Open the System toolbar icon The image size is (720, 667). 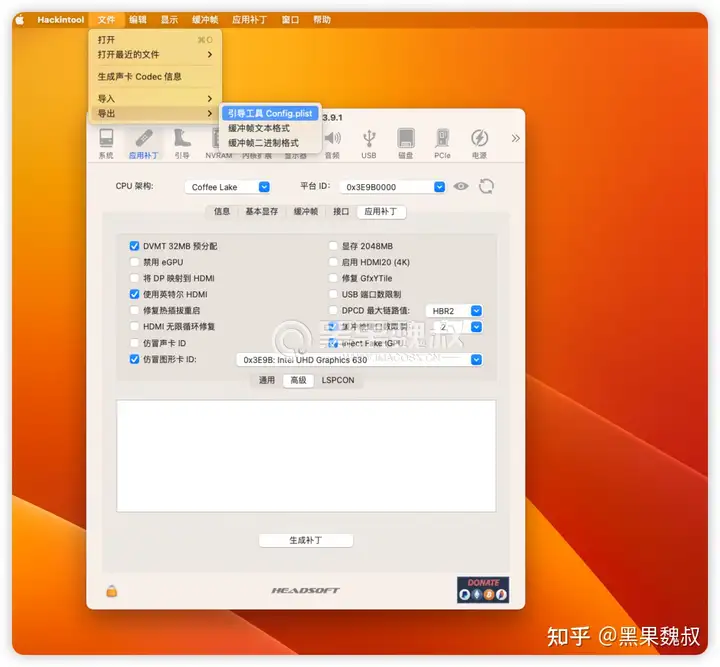click(x=106, y=143)
